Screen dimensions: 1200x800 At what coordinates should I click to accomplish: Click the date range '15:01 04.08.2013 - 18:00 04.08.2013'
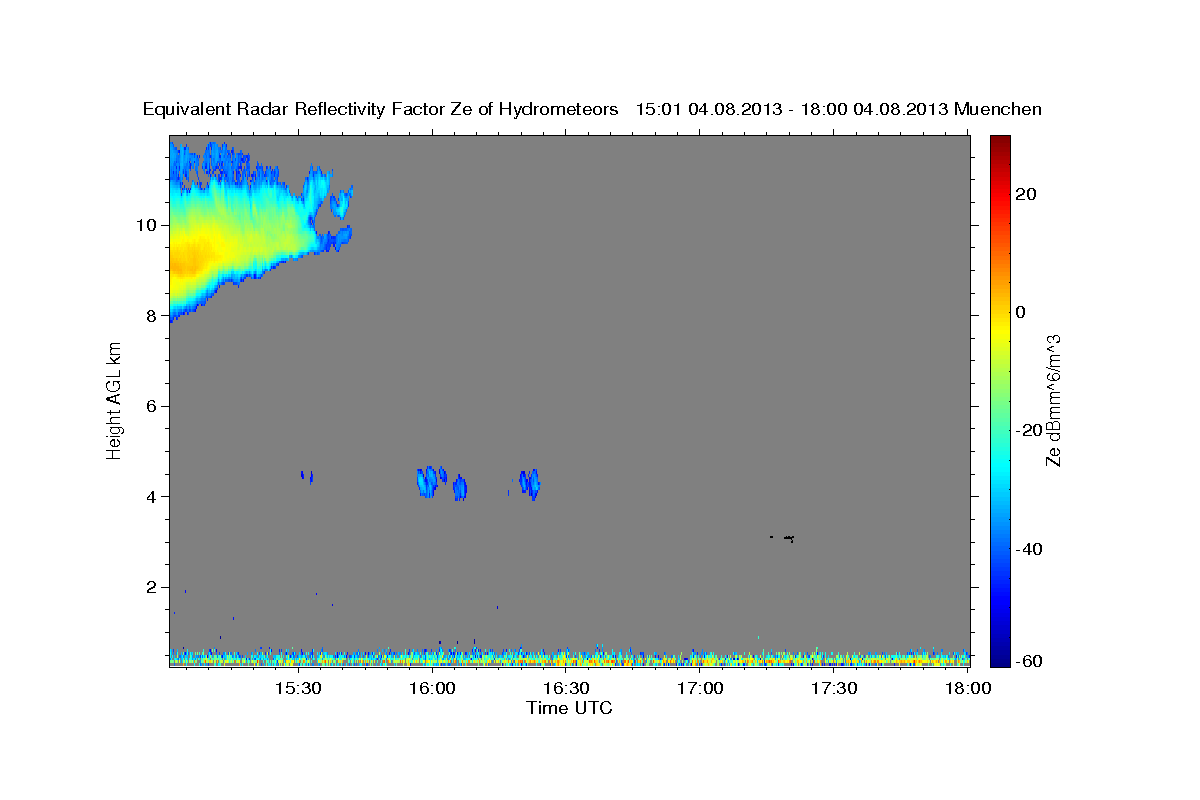792,110
